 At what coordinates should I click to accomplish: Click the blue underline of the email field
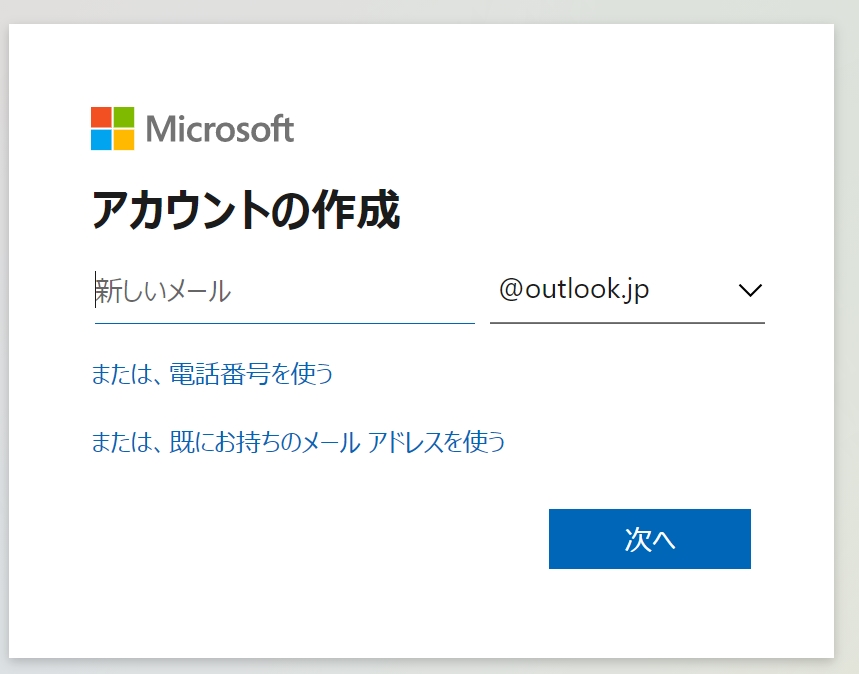(x=285, y=323)
